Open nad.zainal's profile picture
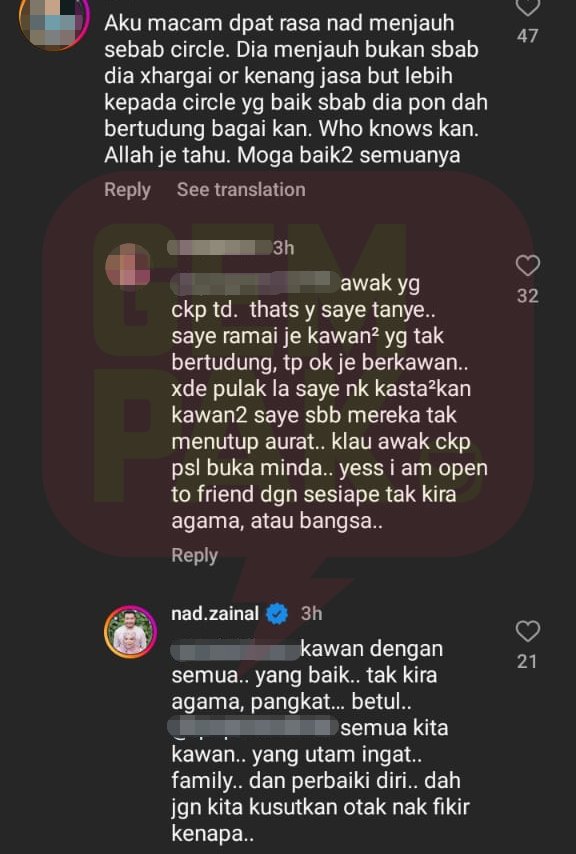Image resolution: width=576 pixels, height=854 pixels. 131,632
